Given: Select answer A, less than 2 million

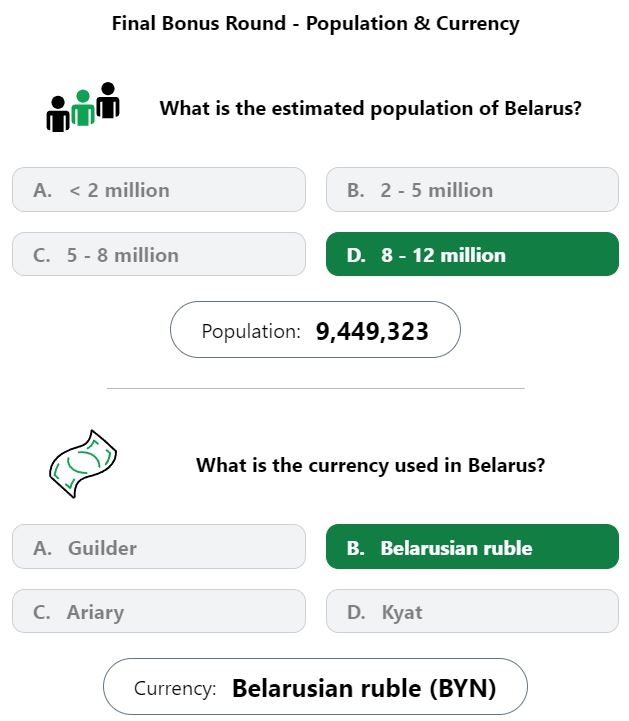Looking at the screenshot, I should tap(159, 189).
